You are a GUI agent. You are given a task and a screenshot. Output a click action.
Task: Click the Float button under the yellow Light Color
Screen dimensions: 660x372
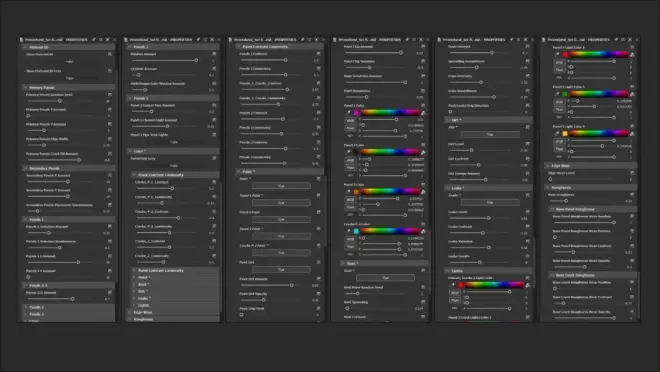559,149
